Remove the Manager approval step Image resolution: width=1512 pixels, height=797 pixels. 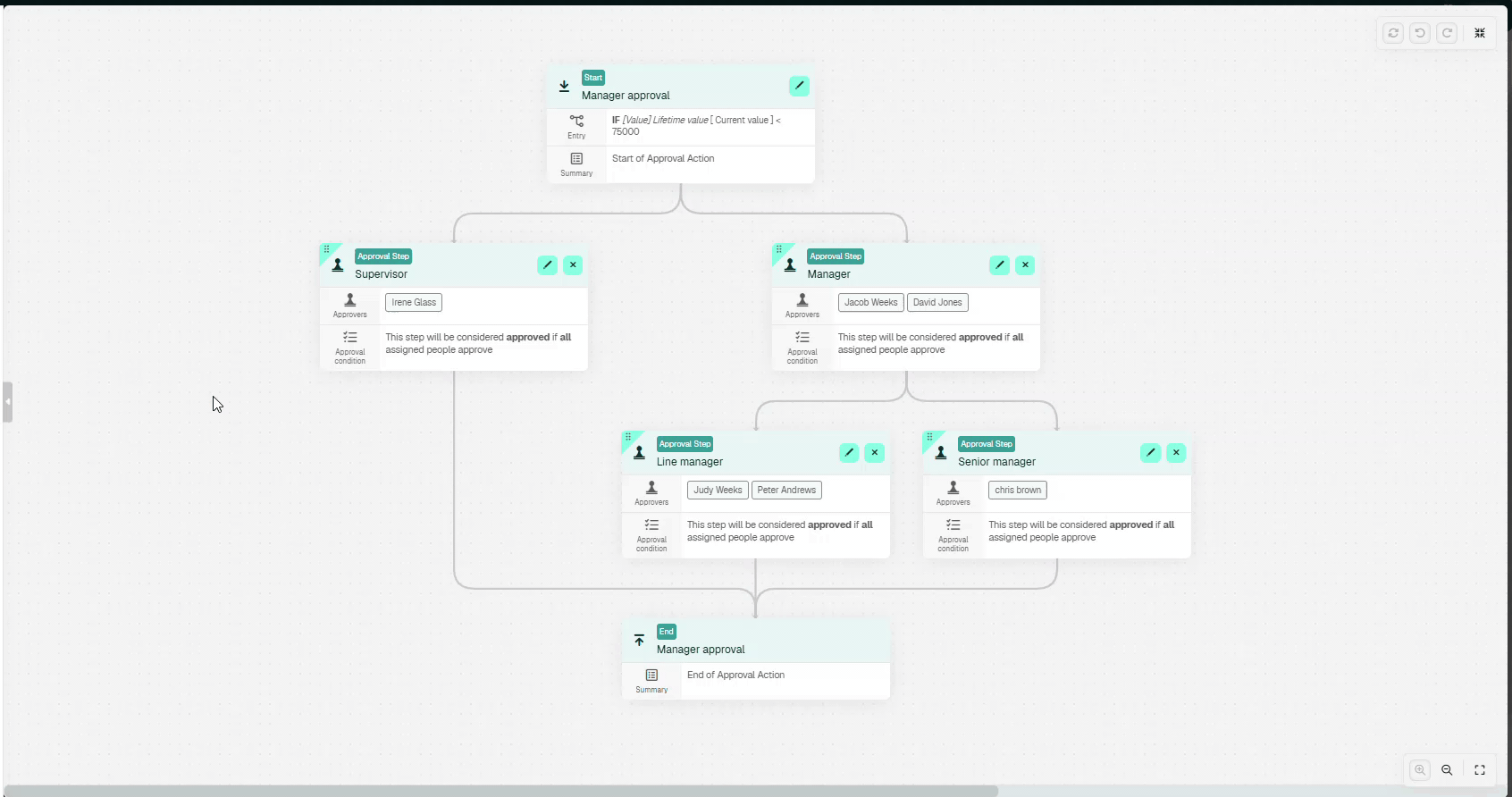coord(1025,264)
